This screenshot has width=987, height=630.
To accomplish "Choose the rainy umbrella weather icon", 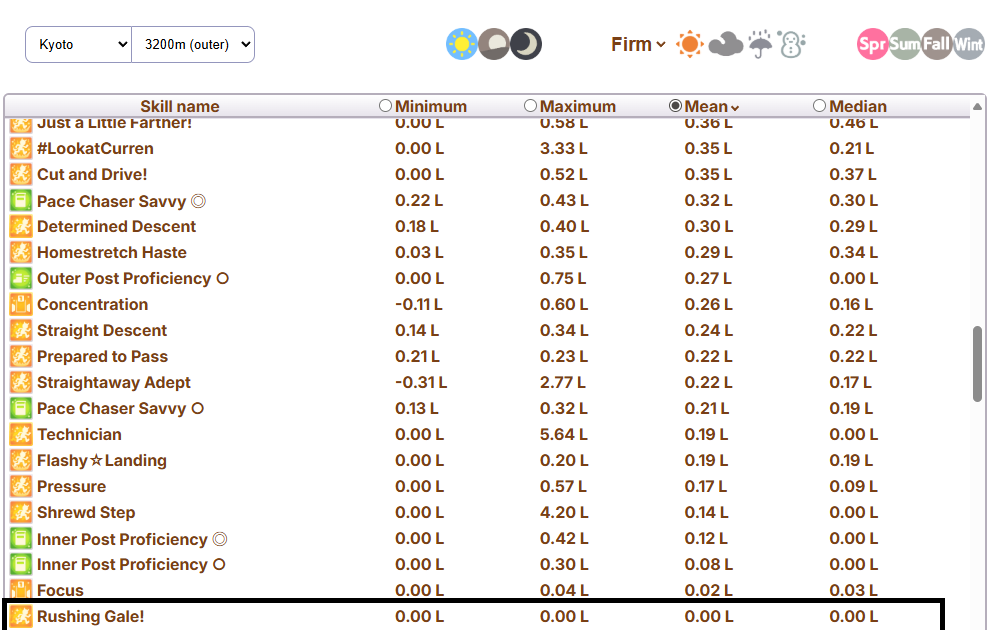I will [760, 44].
